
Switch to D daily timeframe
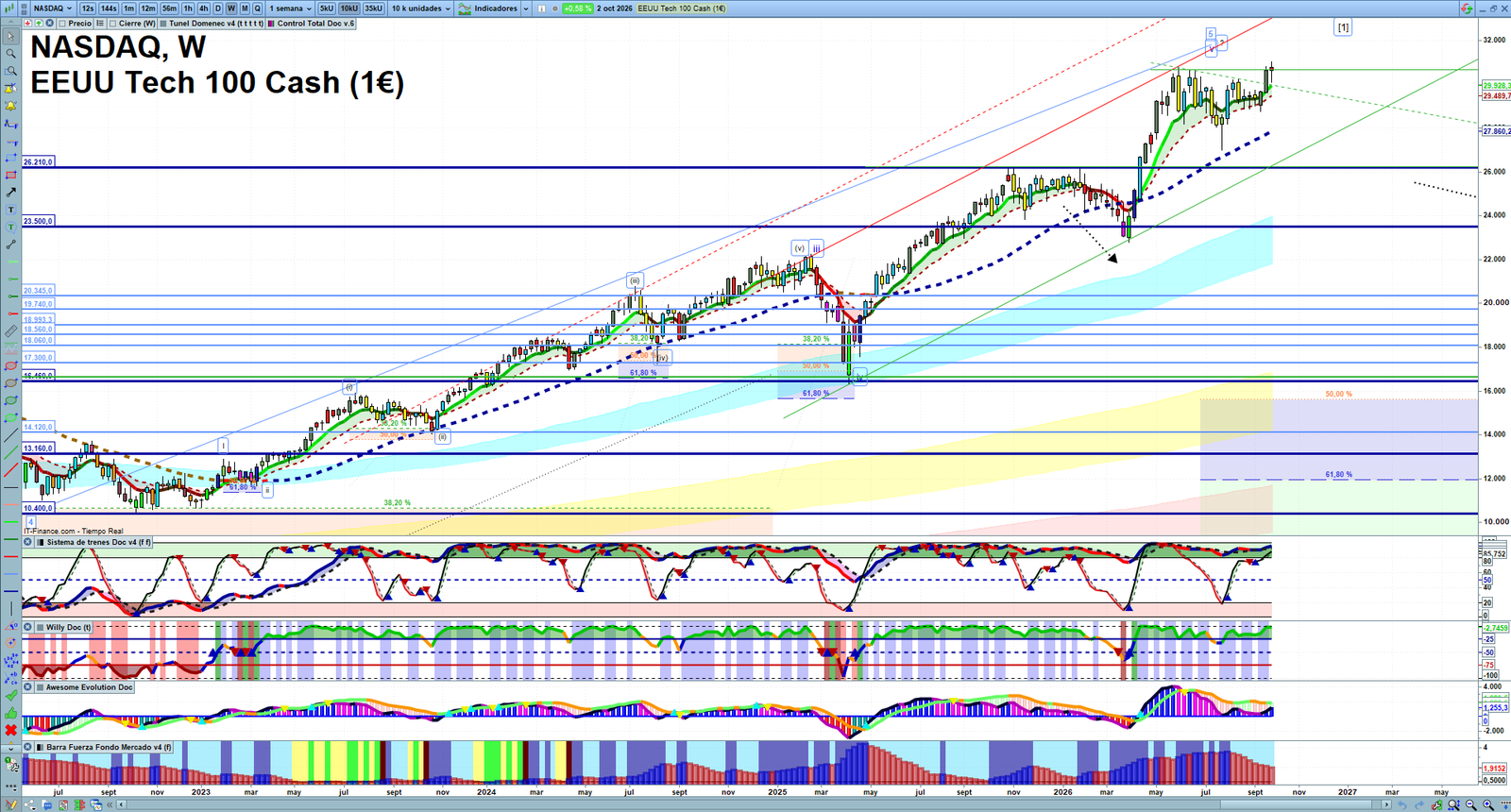point(218,8)
